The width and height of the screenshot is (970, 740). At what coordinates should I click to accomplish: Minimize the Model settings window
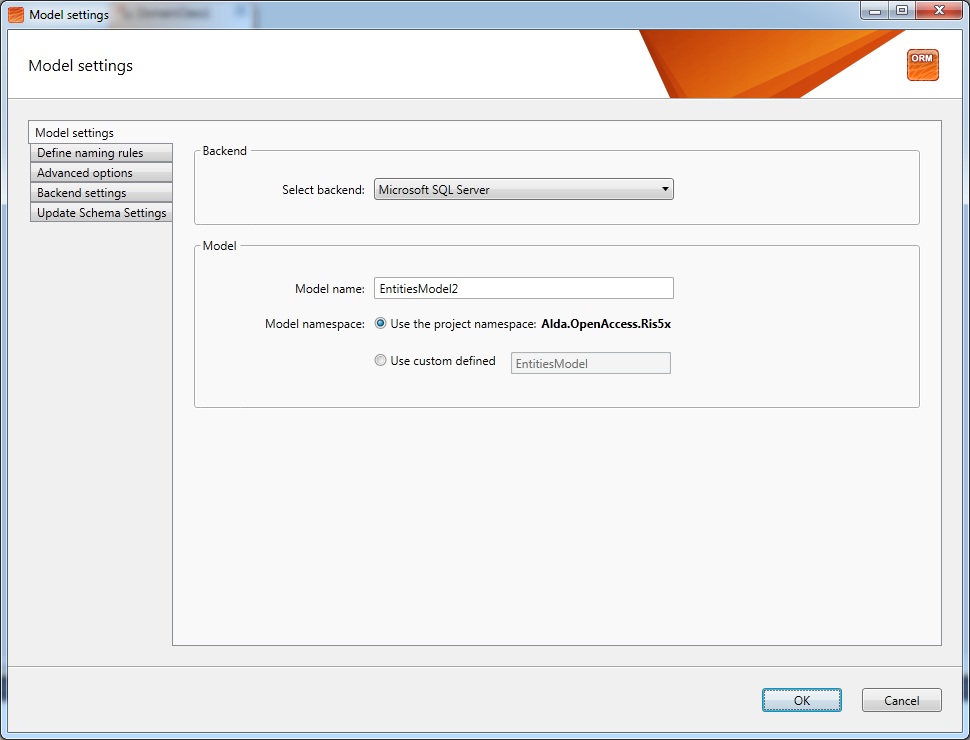(x=875, y=11)
